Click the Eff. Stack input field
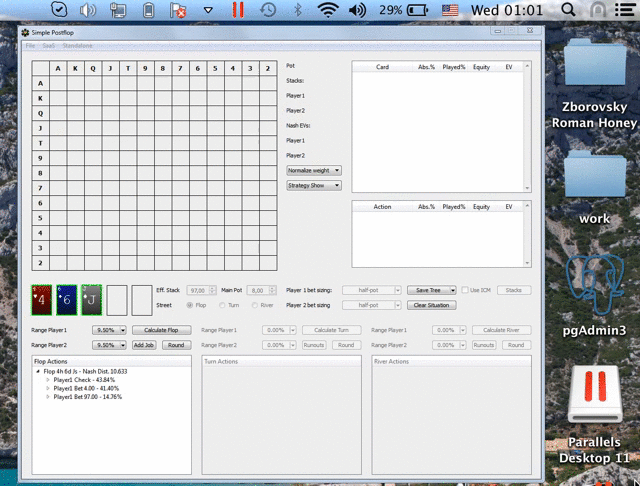640x486 pixels. pos(203,290)
